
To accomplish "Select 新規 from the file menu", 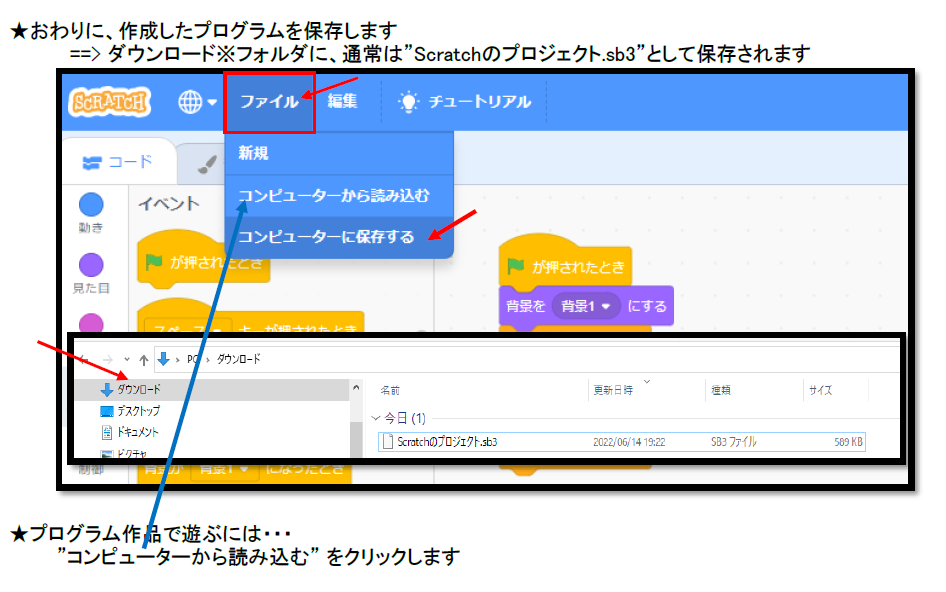I will pyautogui.click(x=253, y=153).
